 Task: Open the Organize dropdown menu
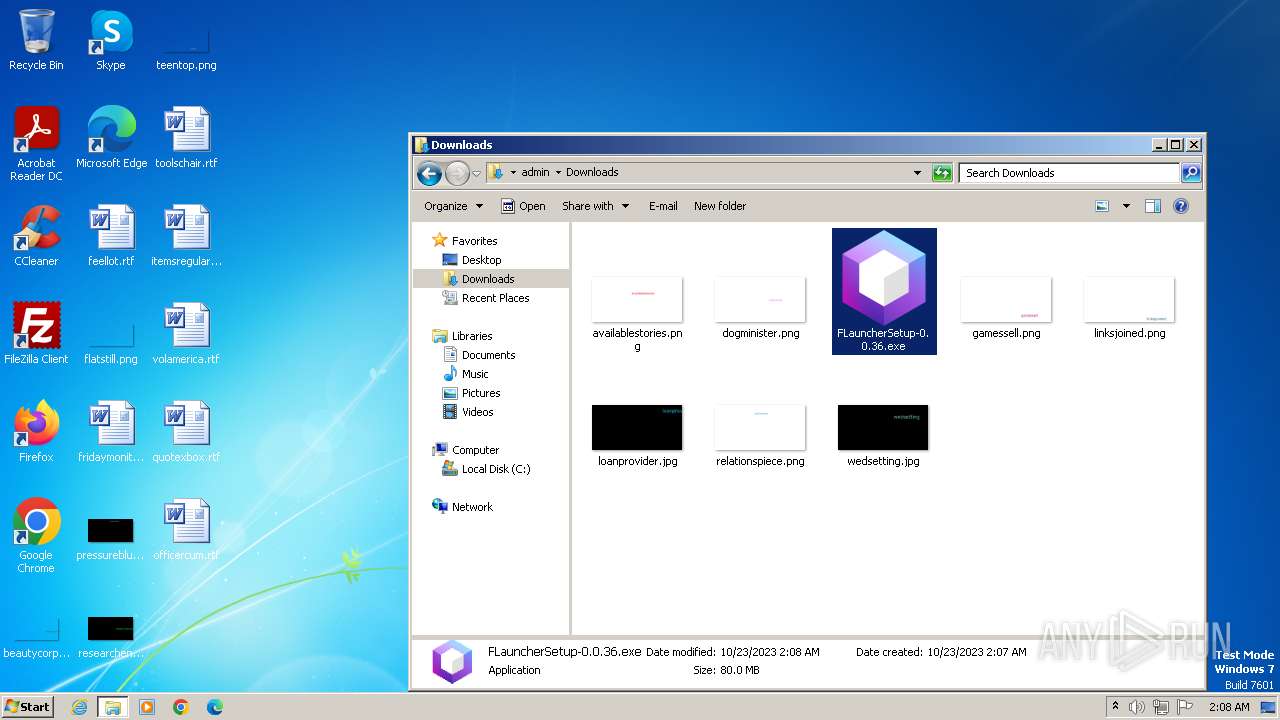pos(453,206)
